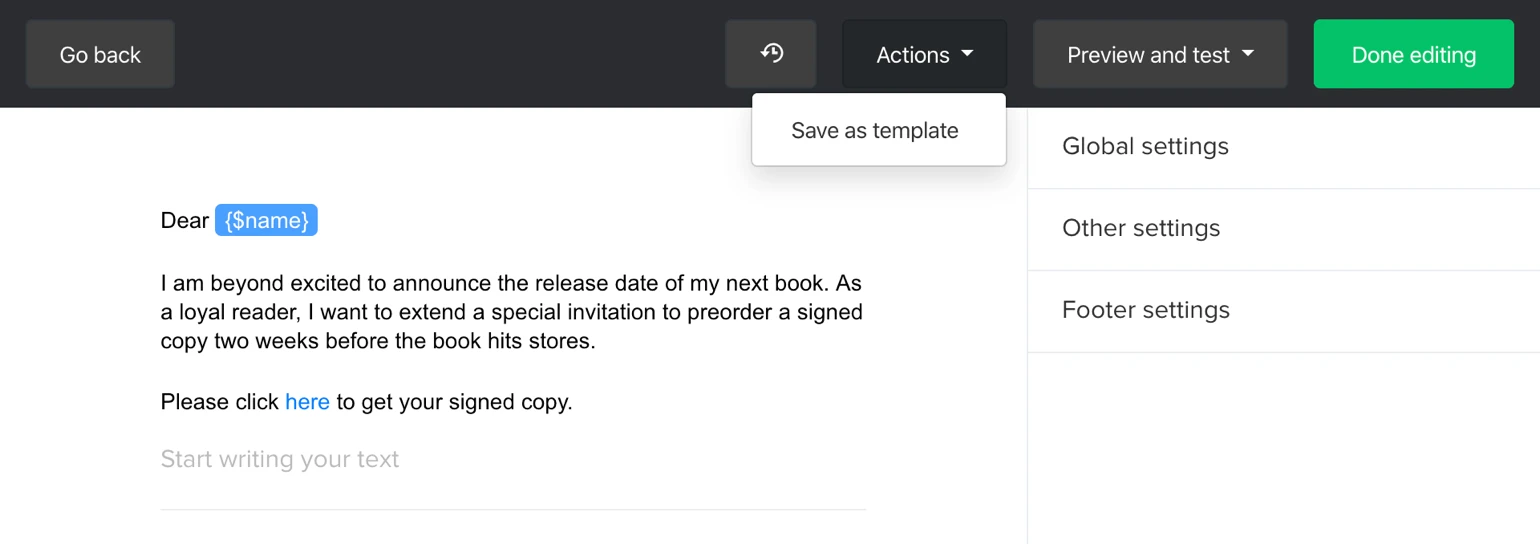The width and height of the screenshot is (1540, 544).
Task: Place cursor in the book announcement paragraph
Action: 511,312
